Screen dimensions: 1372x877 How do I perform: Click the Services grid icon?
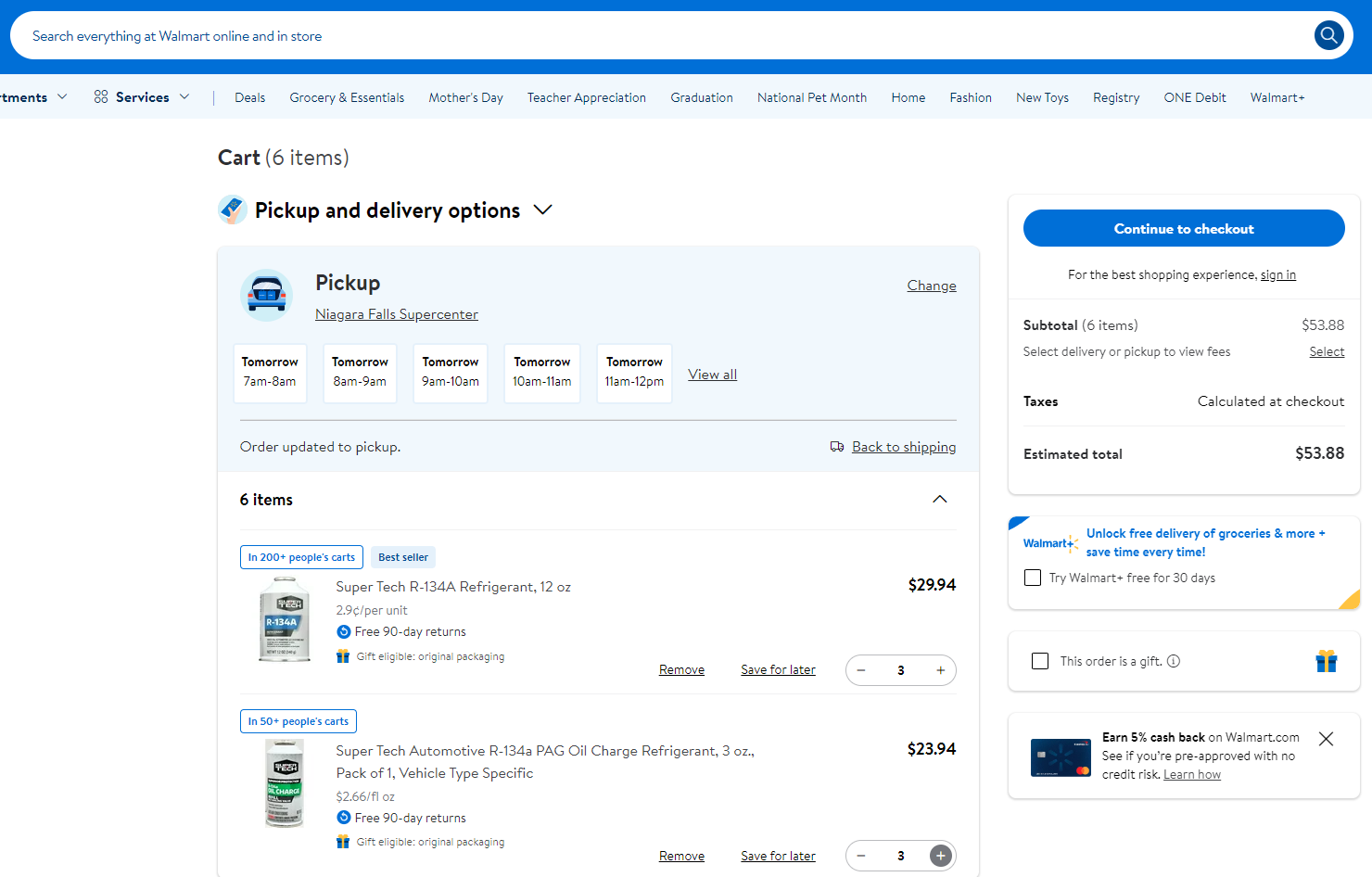(101, 96)
